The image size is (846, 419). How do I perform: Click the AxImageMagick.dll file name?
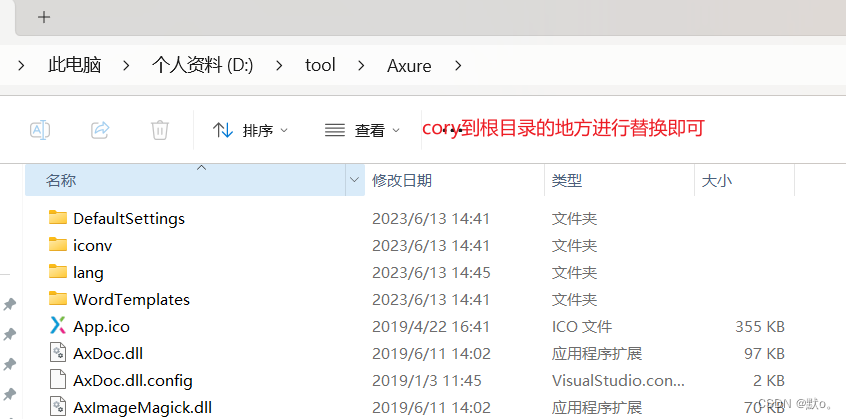142,407
